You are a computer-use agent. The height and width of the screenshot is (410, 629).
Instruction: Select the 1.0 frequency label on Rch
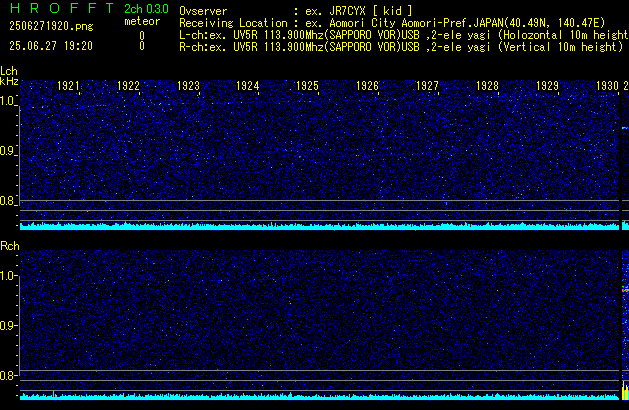8,276
